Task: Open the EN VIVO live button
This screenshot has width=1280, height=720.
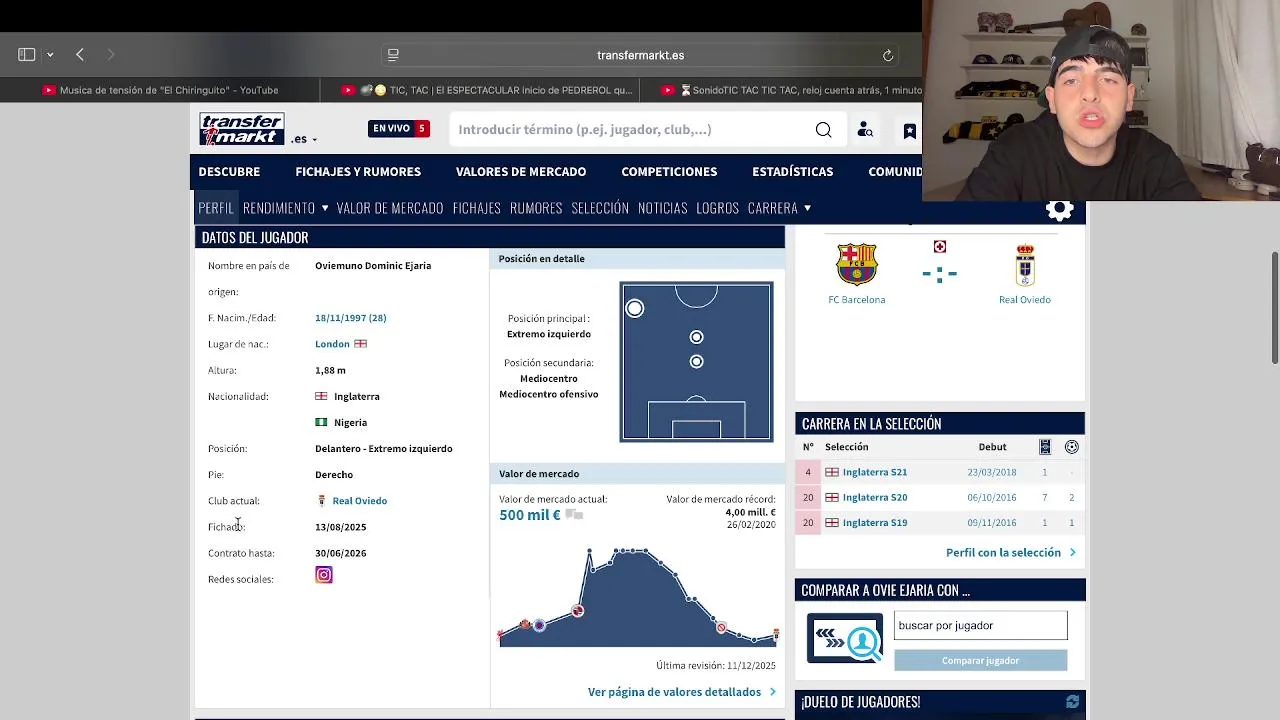Action: click(399, 128)
